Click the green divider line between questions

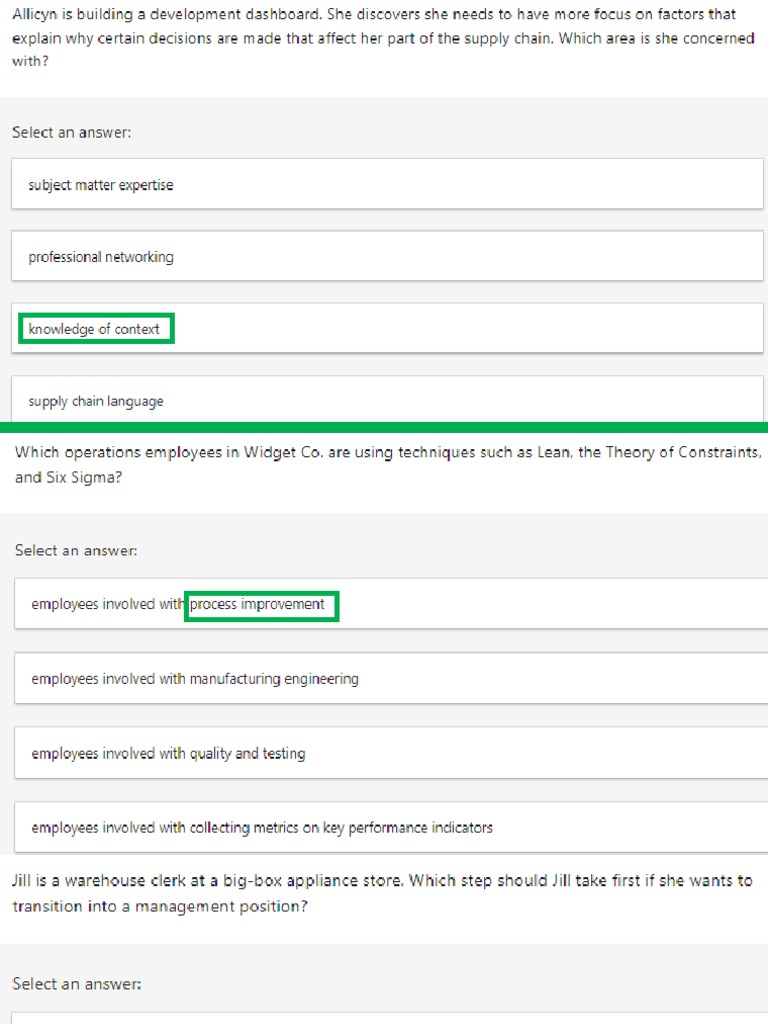tap(384, 427)
